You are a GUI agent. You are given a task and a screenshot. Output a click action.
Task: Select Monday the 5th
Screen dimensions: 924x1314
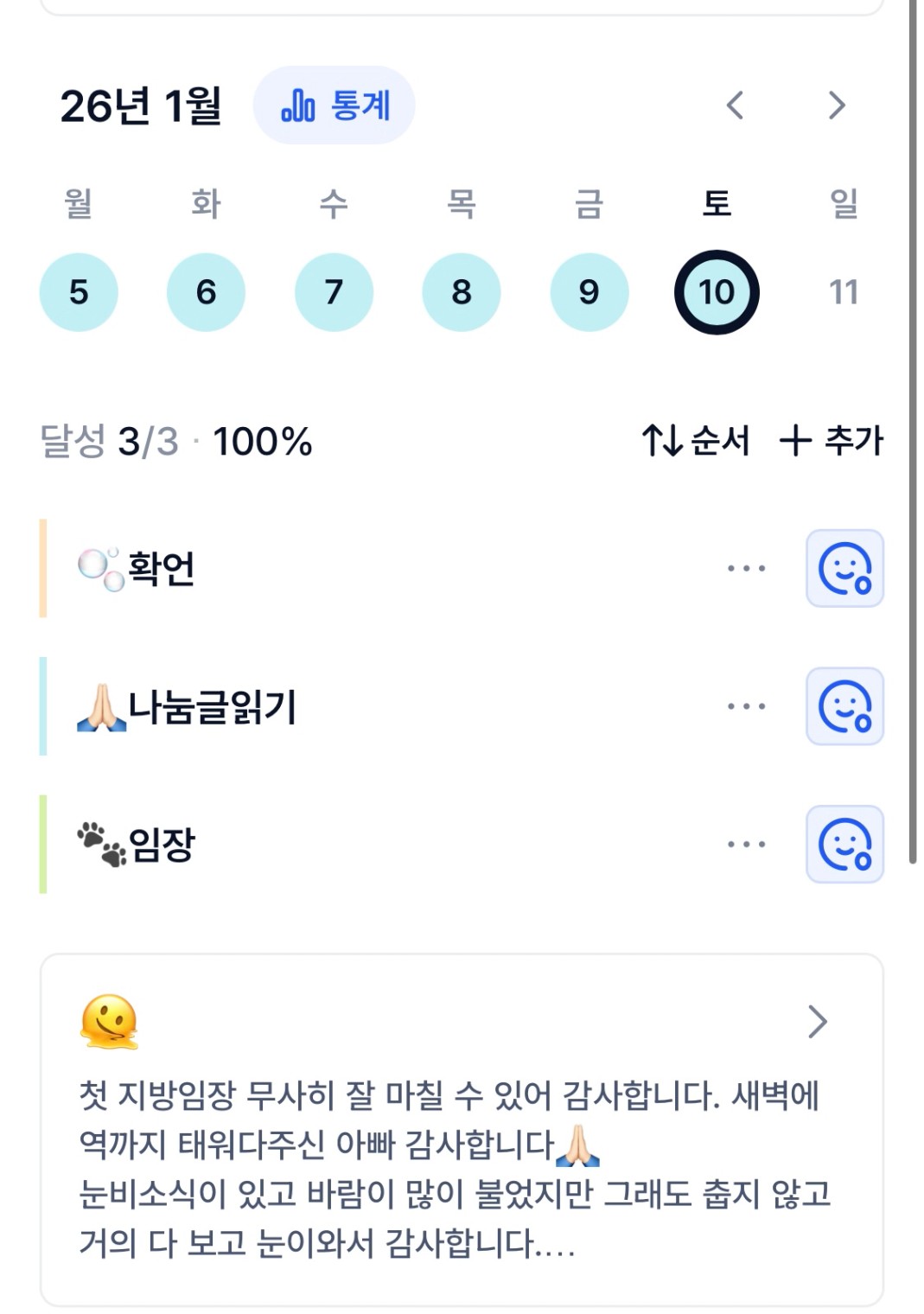pyautogui.click(x=79, y=292)
